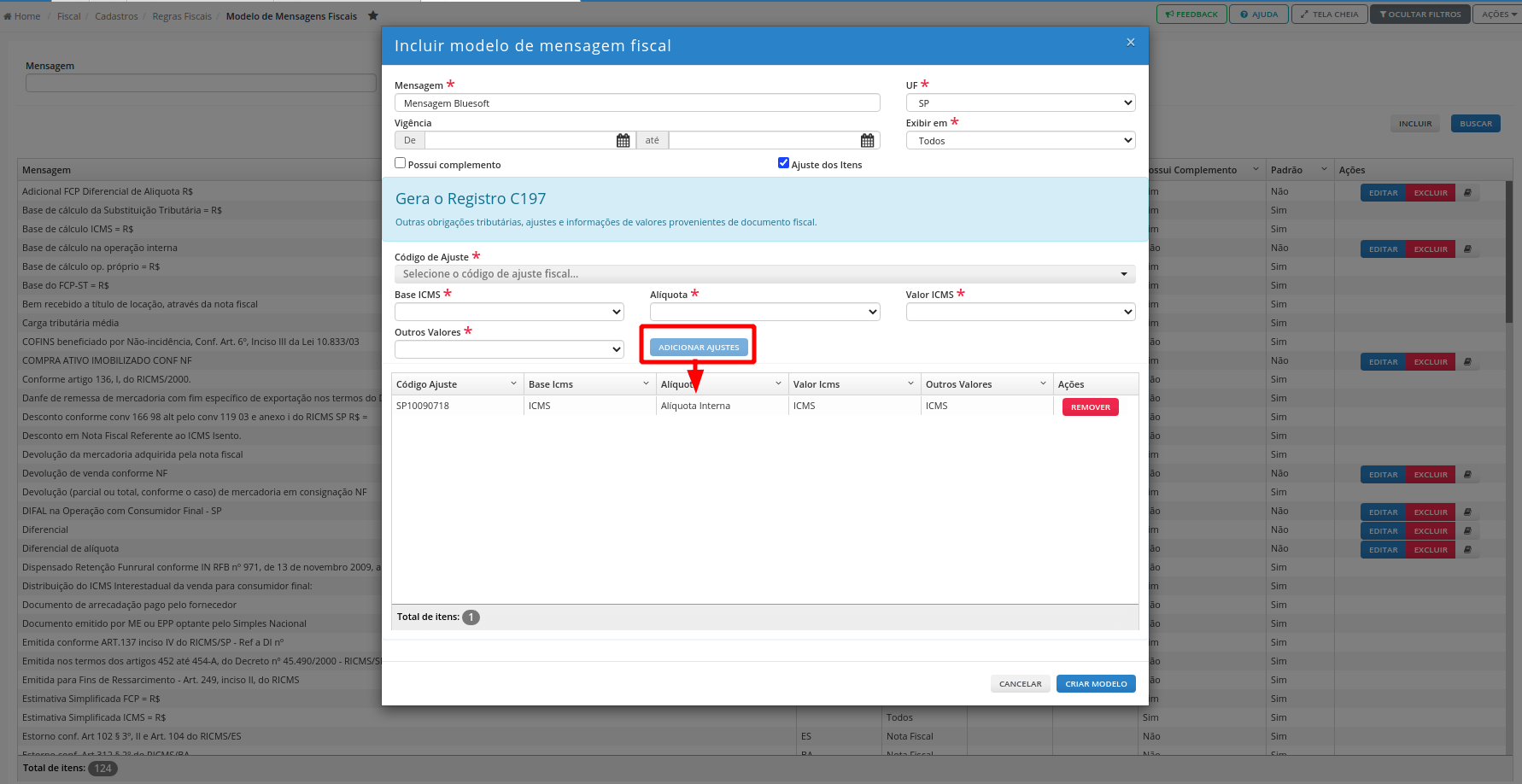
Task: Open the Outros Valores dropdown
Action: click(509, 349)
